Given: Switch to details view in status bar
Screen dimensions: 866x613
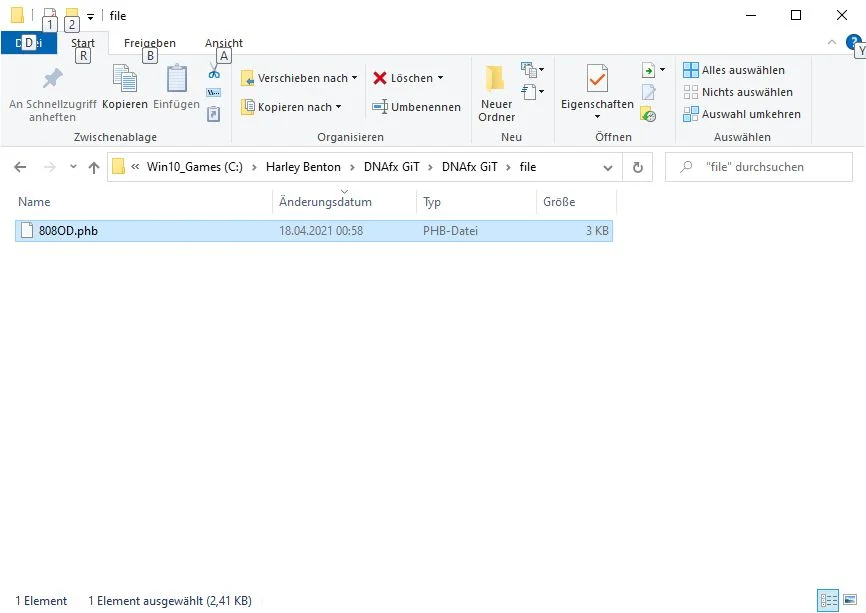Looking at the screenshot, I should (x=828, y=600).
